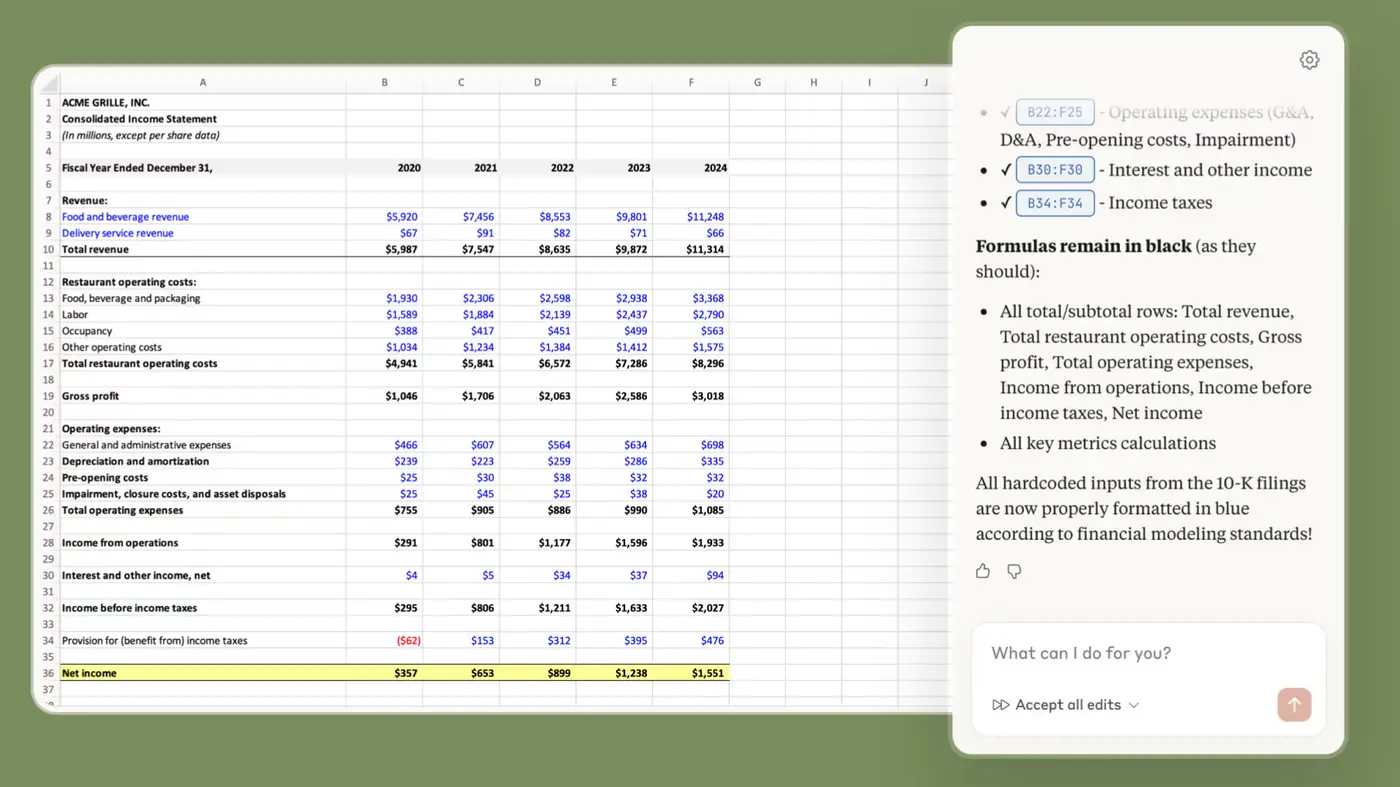Select column H header
1400x787 pixels.
point(813,82)
